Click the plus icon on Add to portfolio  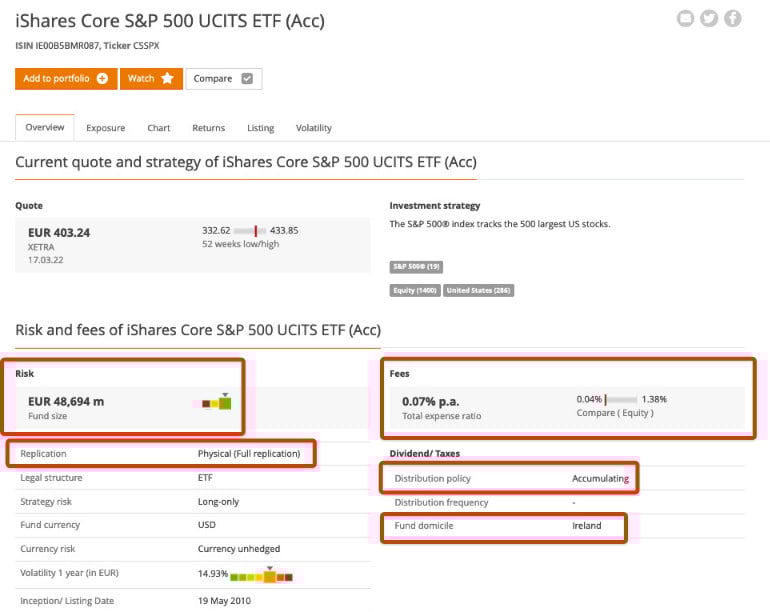[102, 79]
